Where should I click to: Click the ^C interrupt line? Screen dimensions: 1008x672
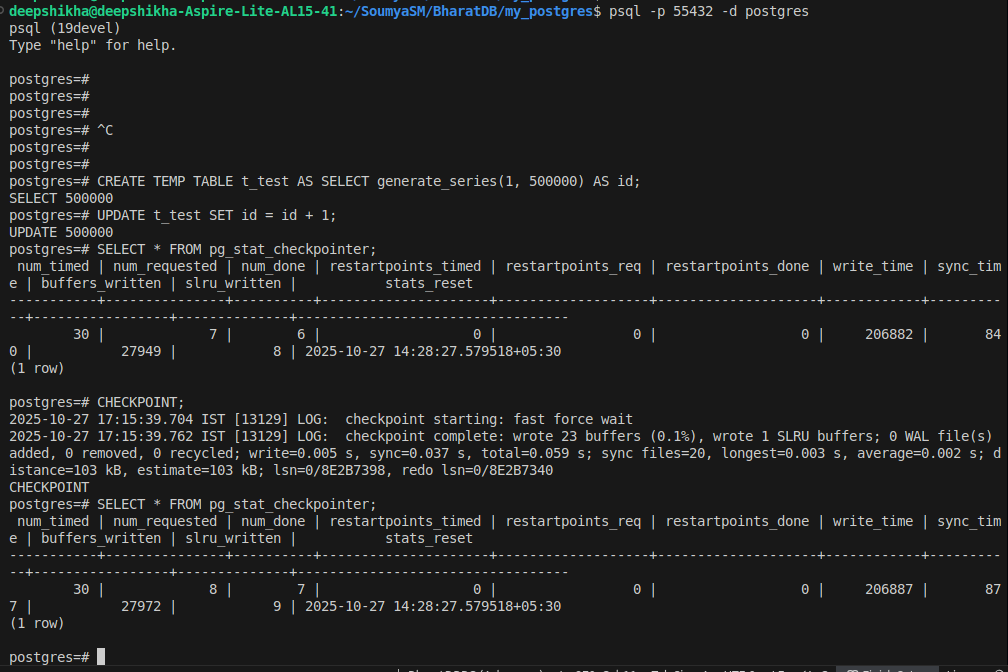pos(105,130)
